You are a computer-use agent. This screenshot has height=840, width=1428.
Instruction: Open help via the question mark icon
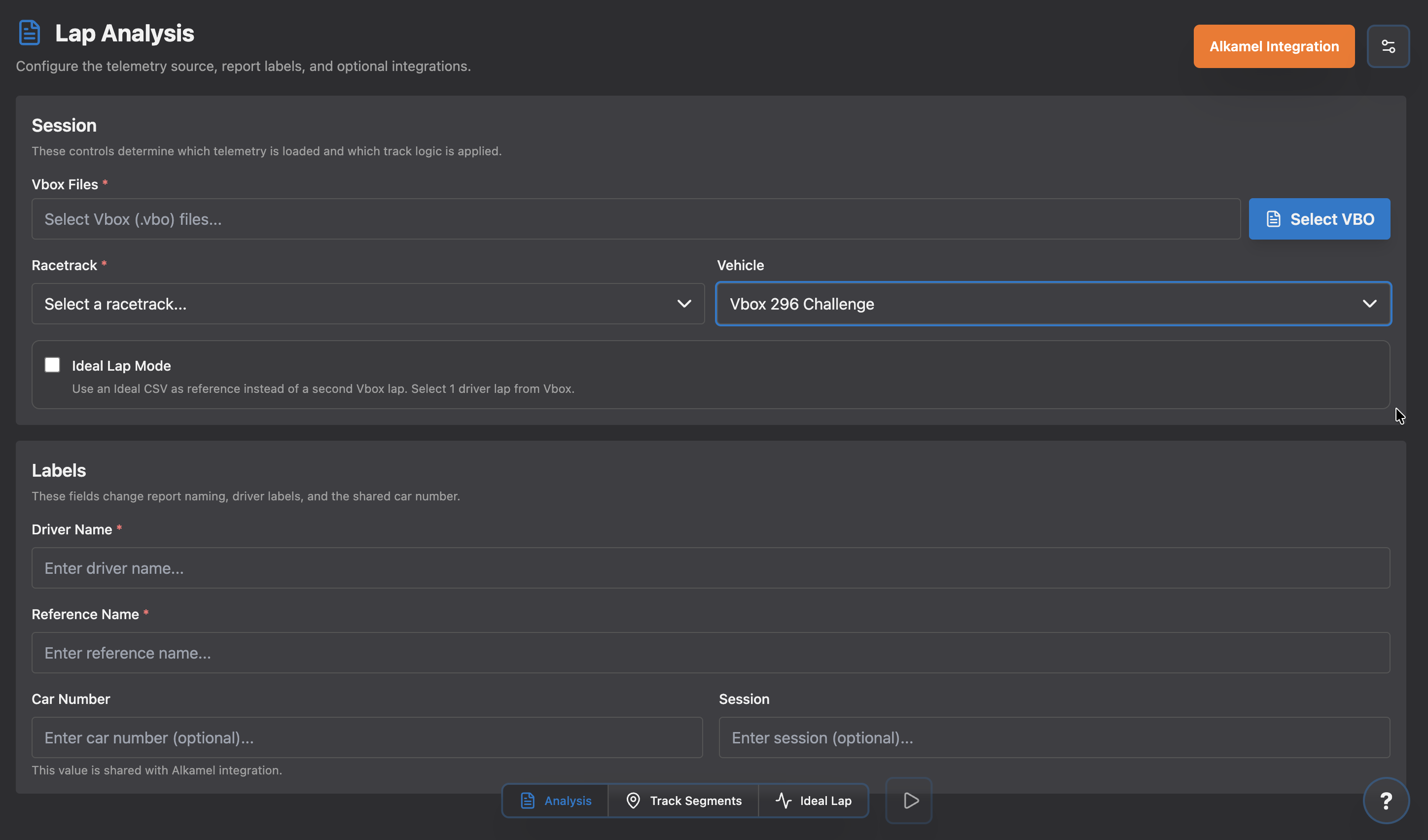pos(1387,801)
